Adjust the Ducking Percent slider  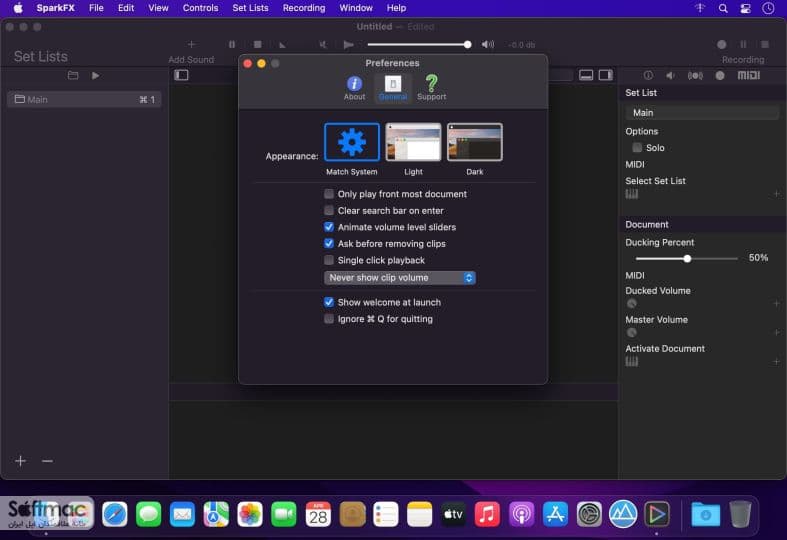click(x=687, y=258)
